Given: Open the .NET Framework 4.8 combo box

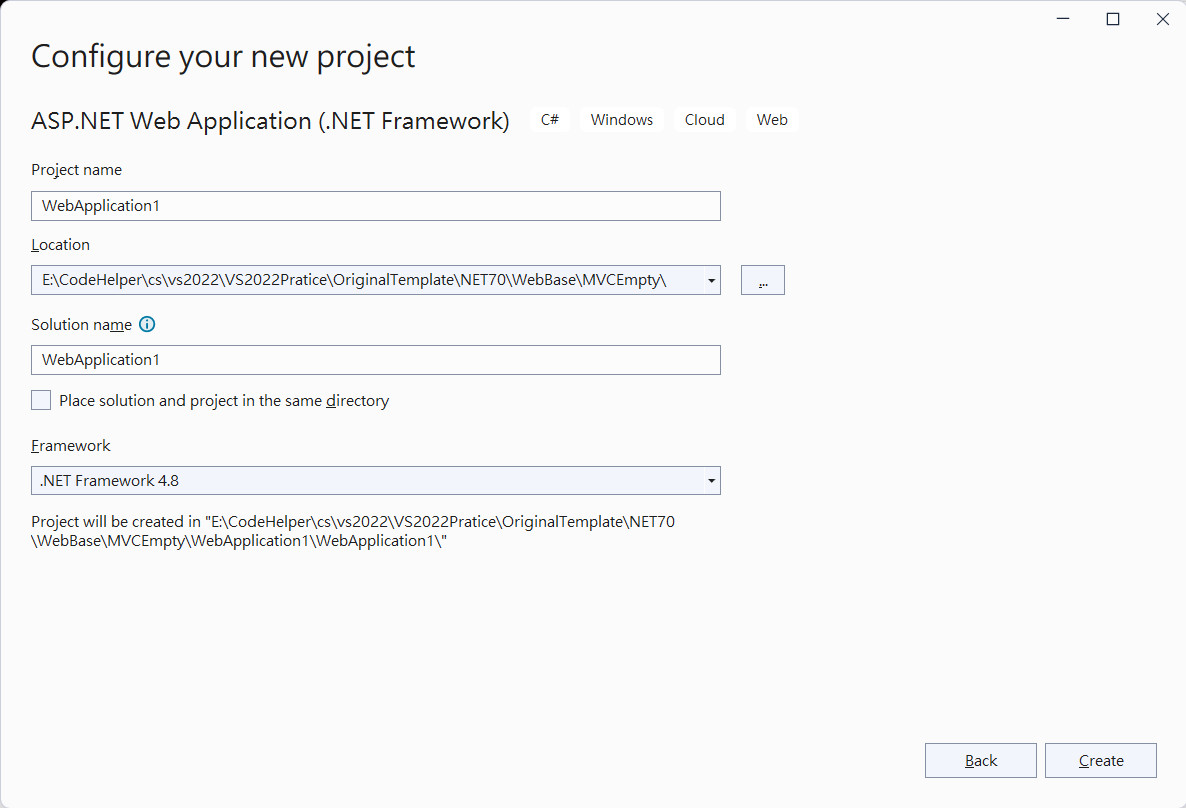Looking at the screenshot, I should tap(375, 481).
